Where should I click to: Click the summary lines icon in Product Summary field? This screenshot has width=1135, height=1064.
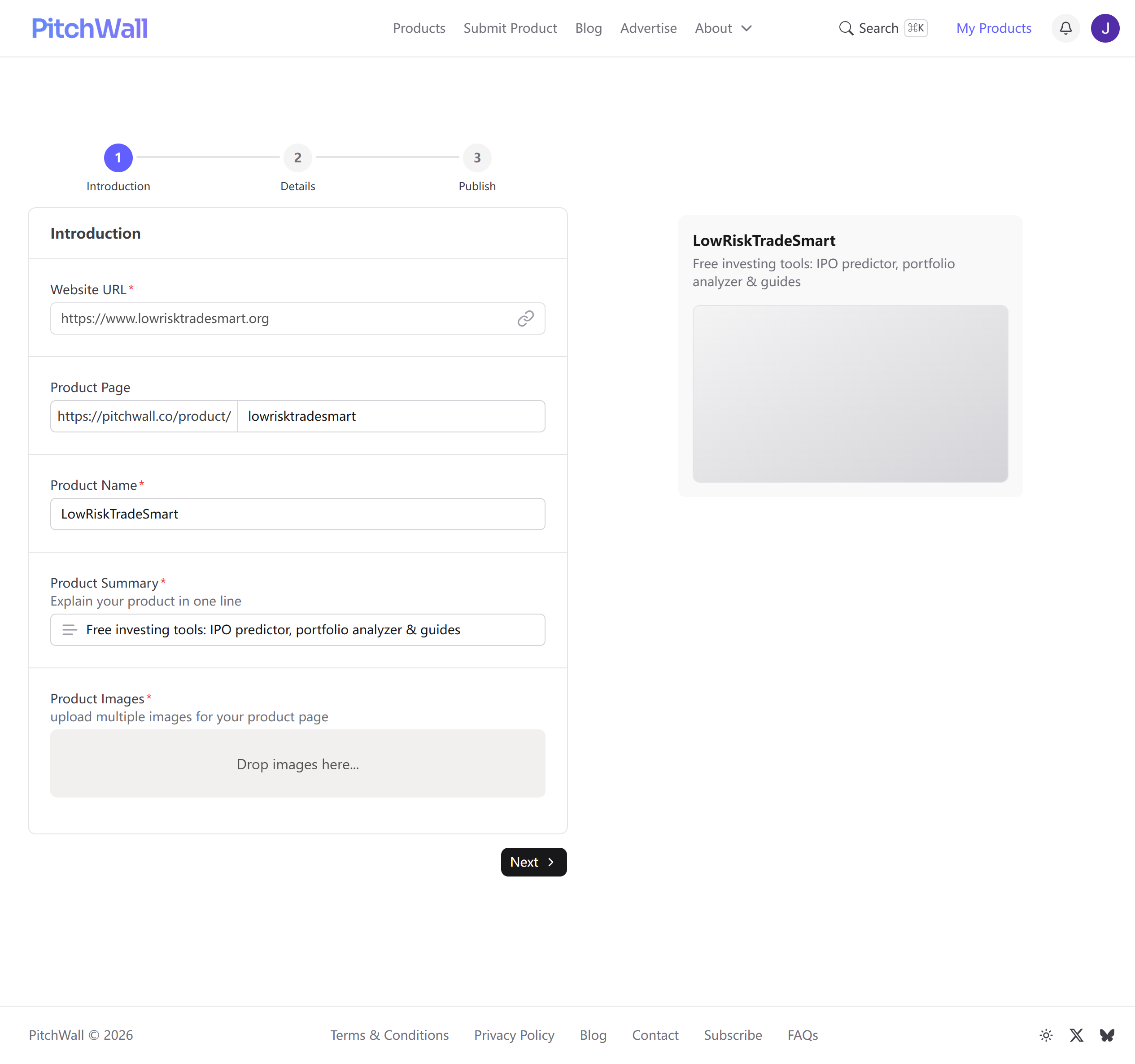(70, 630)
